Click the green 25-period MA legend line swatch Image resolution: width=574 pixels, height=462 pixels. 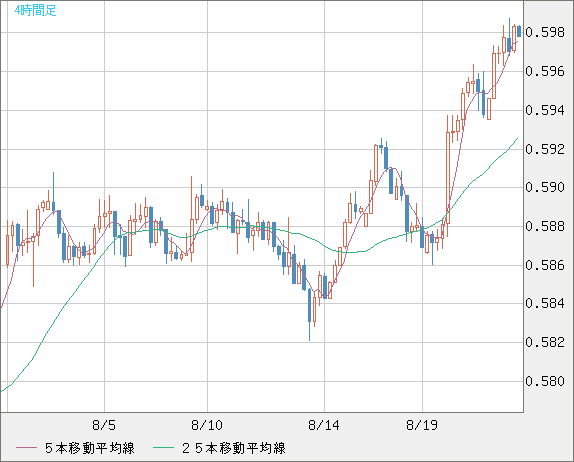[x=163, y=448]
